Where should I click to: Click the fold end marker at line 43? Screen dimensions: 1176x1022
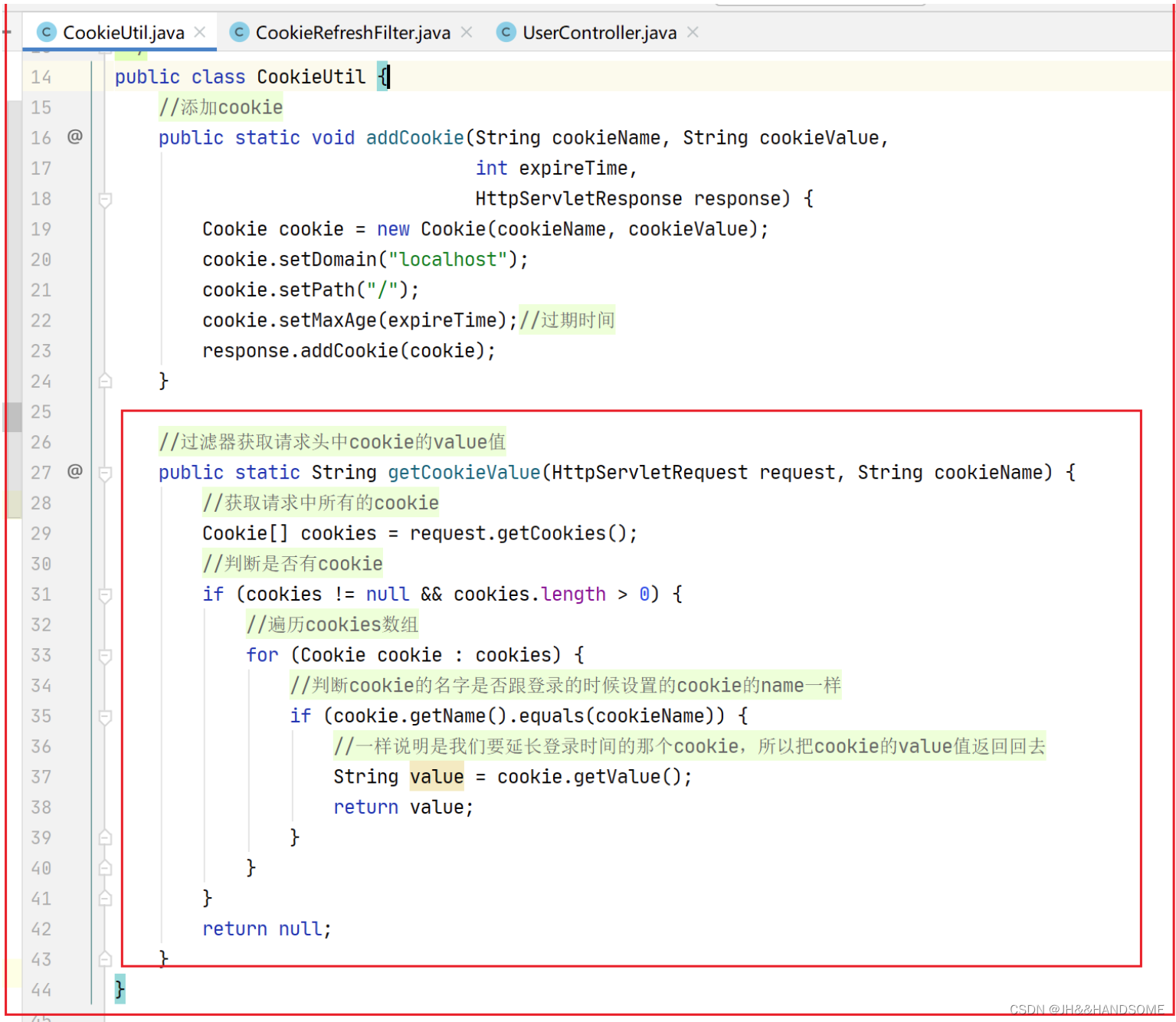click(x=106, y=959)
